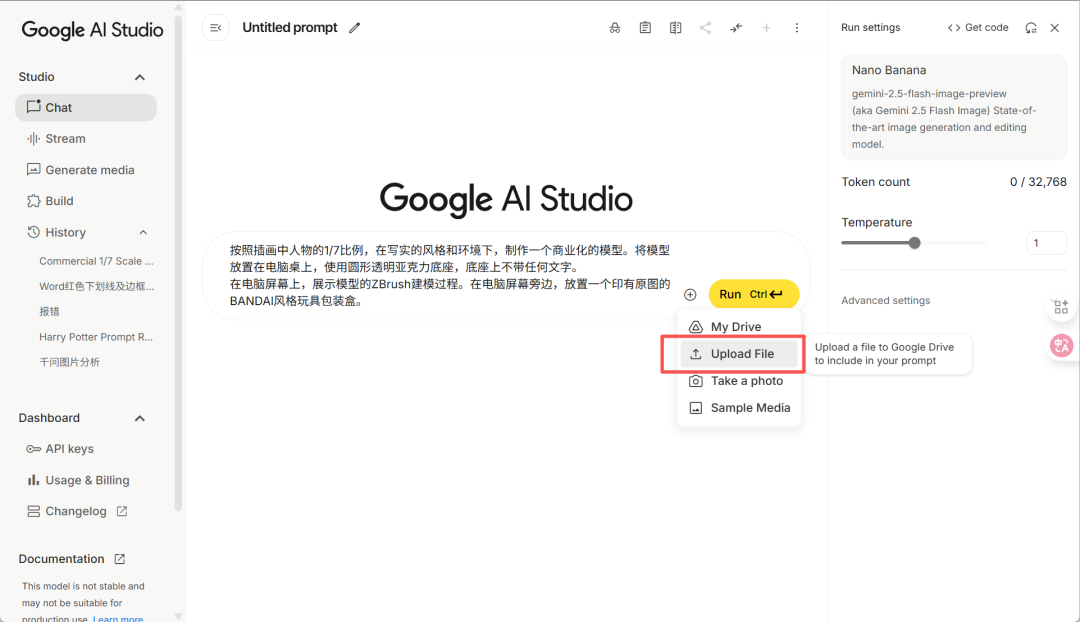Expand Advanced settings
This screenshot has width=1080, height=622.
(886, 300)
